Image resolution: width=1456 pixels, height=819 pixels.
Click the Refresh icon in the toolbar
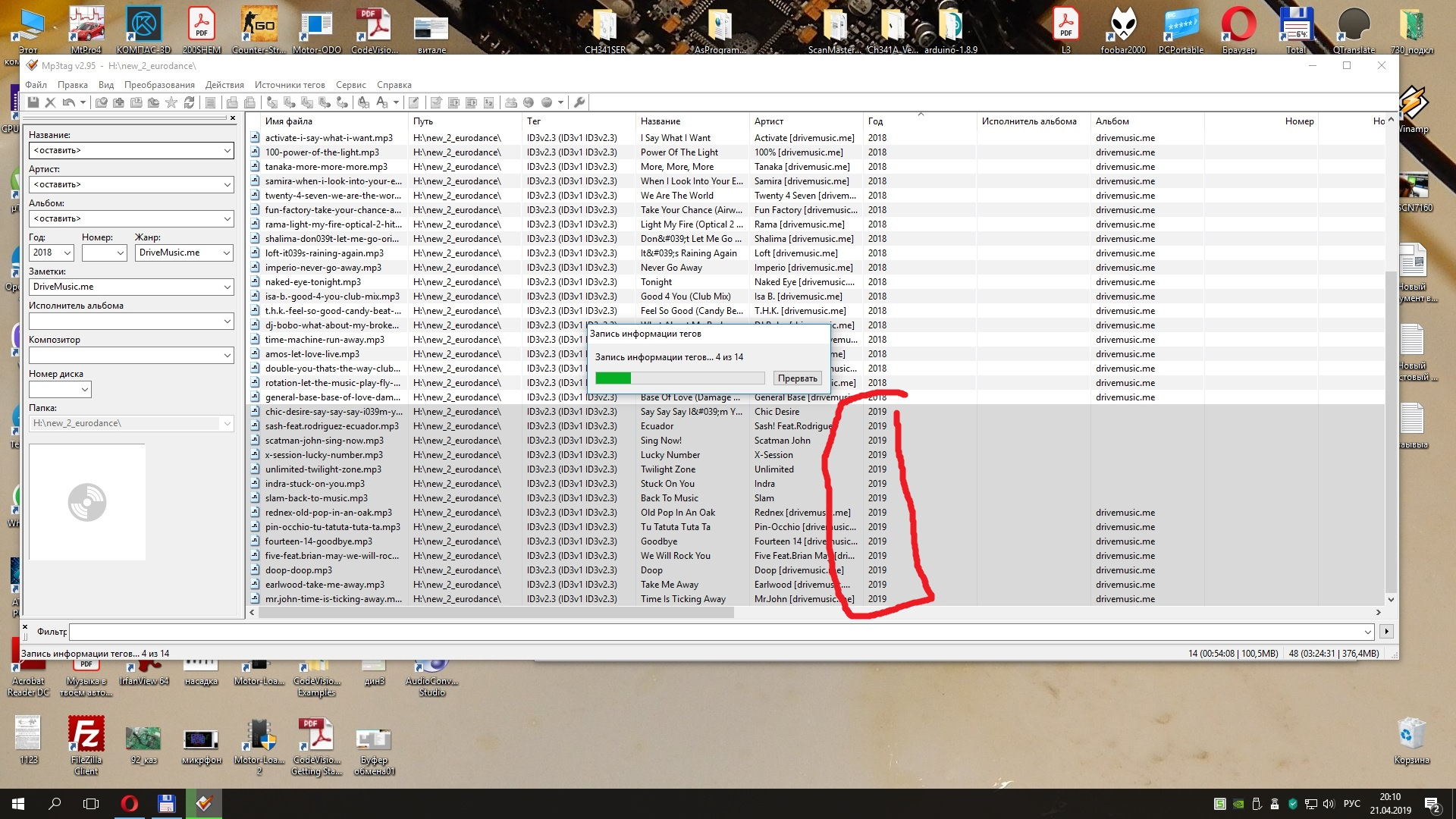click(189, 102)
